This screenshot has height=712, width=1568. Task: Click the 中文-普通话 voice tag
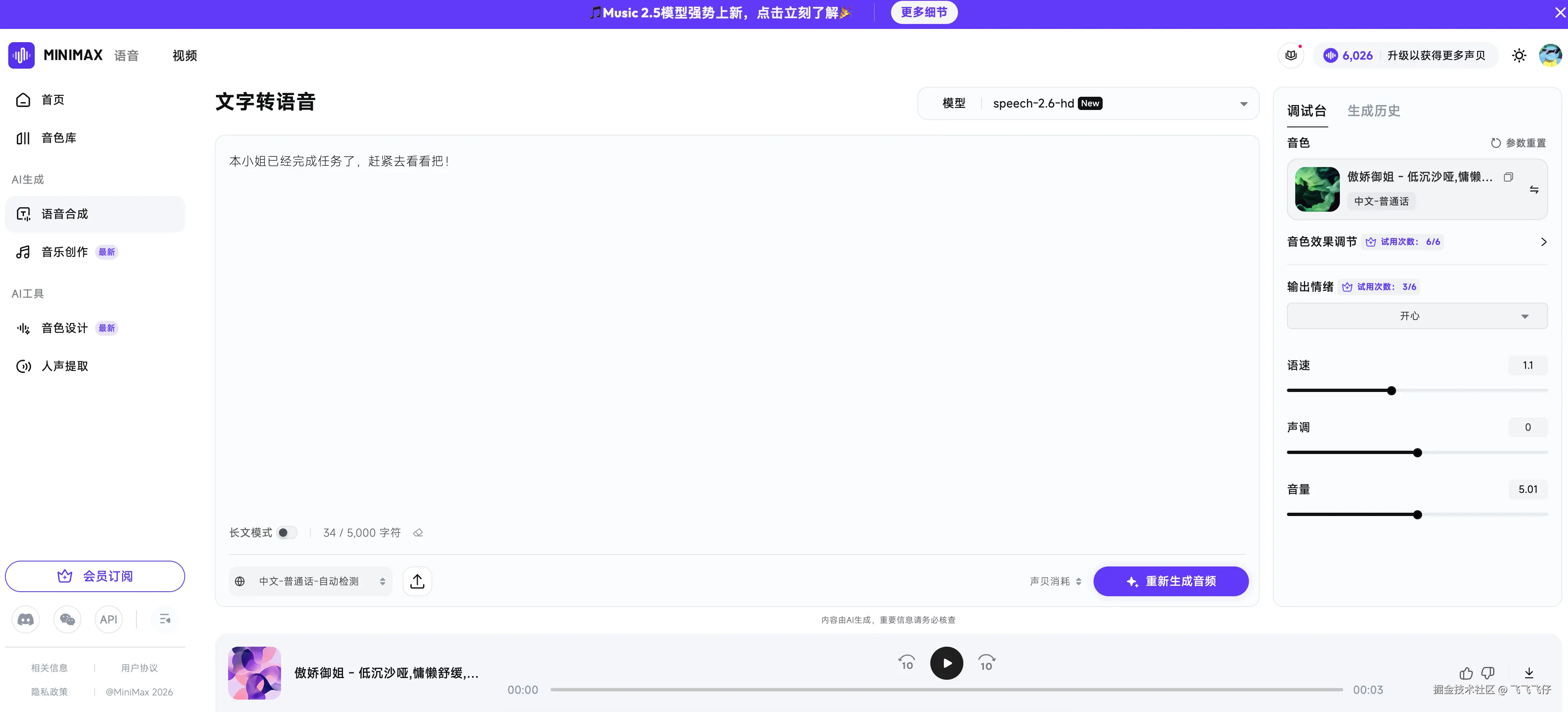coord(1381,202)
